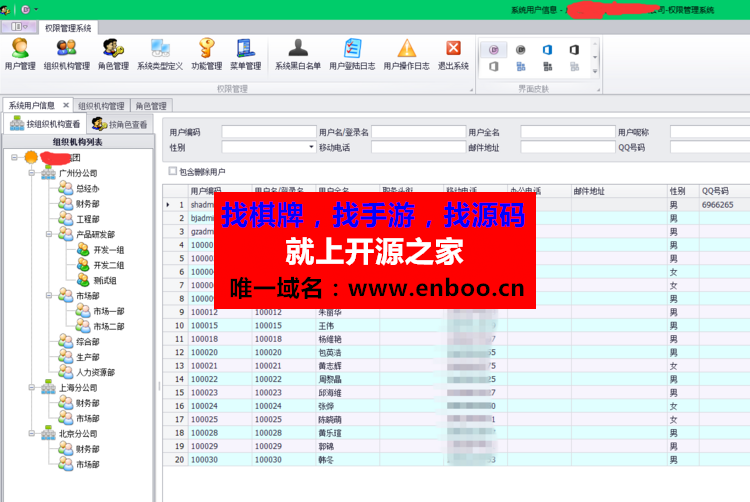Select user row 朱丽华
Screen dimensions: 750x502
coord(456,312)
